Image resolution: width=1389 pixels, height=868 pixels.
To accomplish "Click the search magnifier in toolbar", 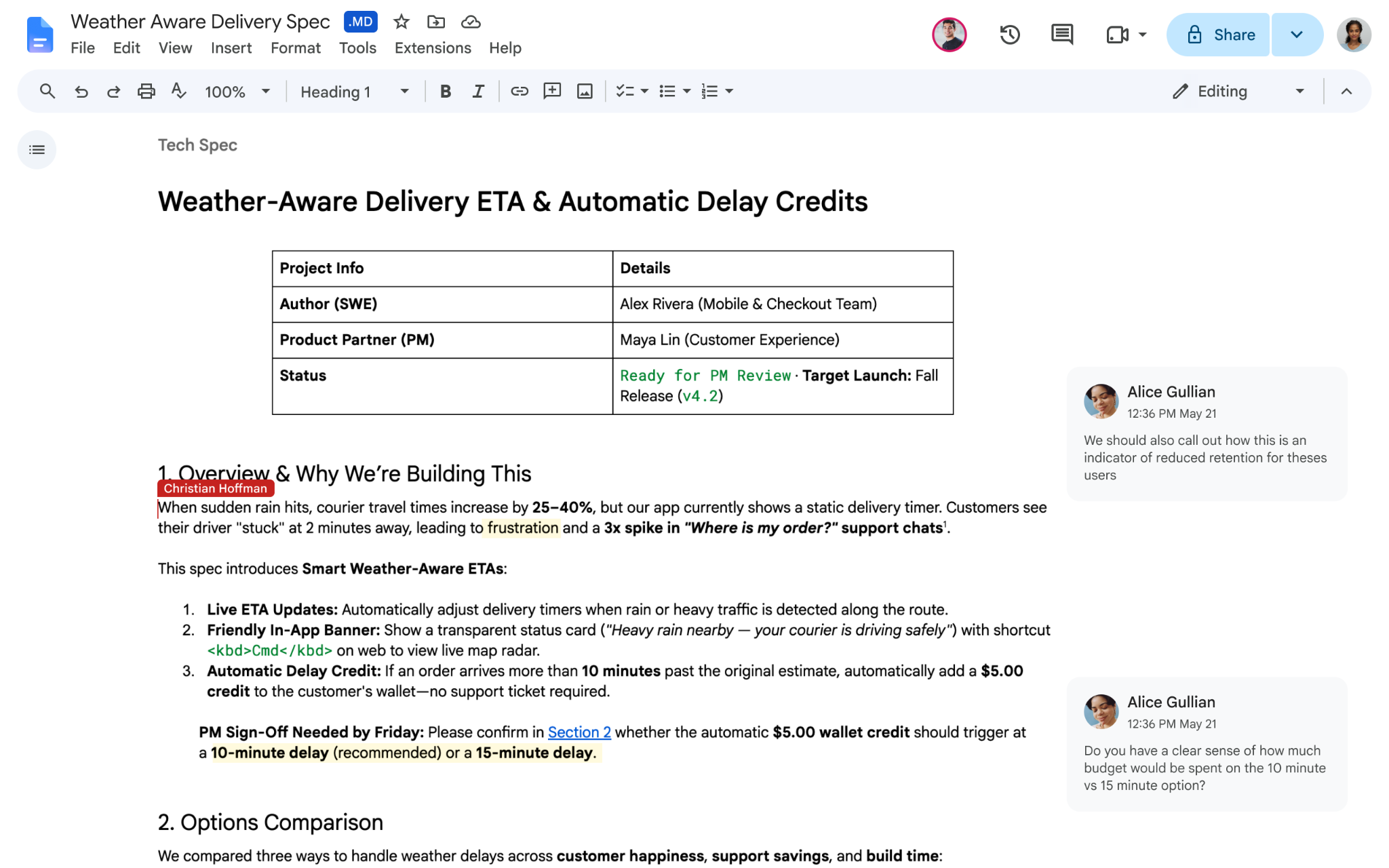I will (x=47, y=91).
